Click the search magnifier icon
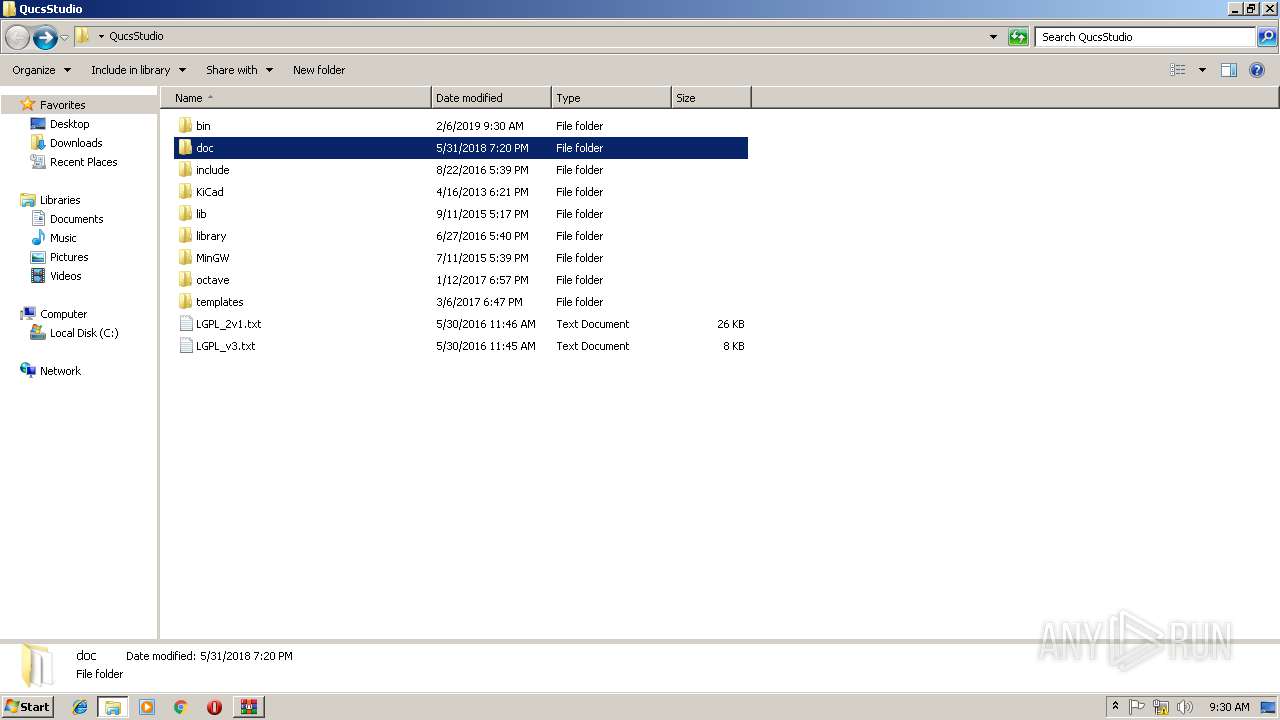1280x720 pixels. coord(1267,37)
